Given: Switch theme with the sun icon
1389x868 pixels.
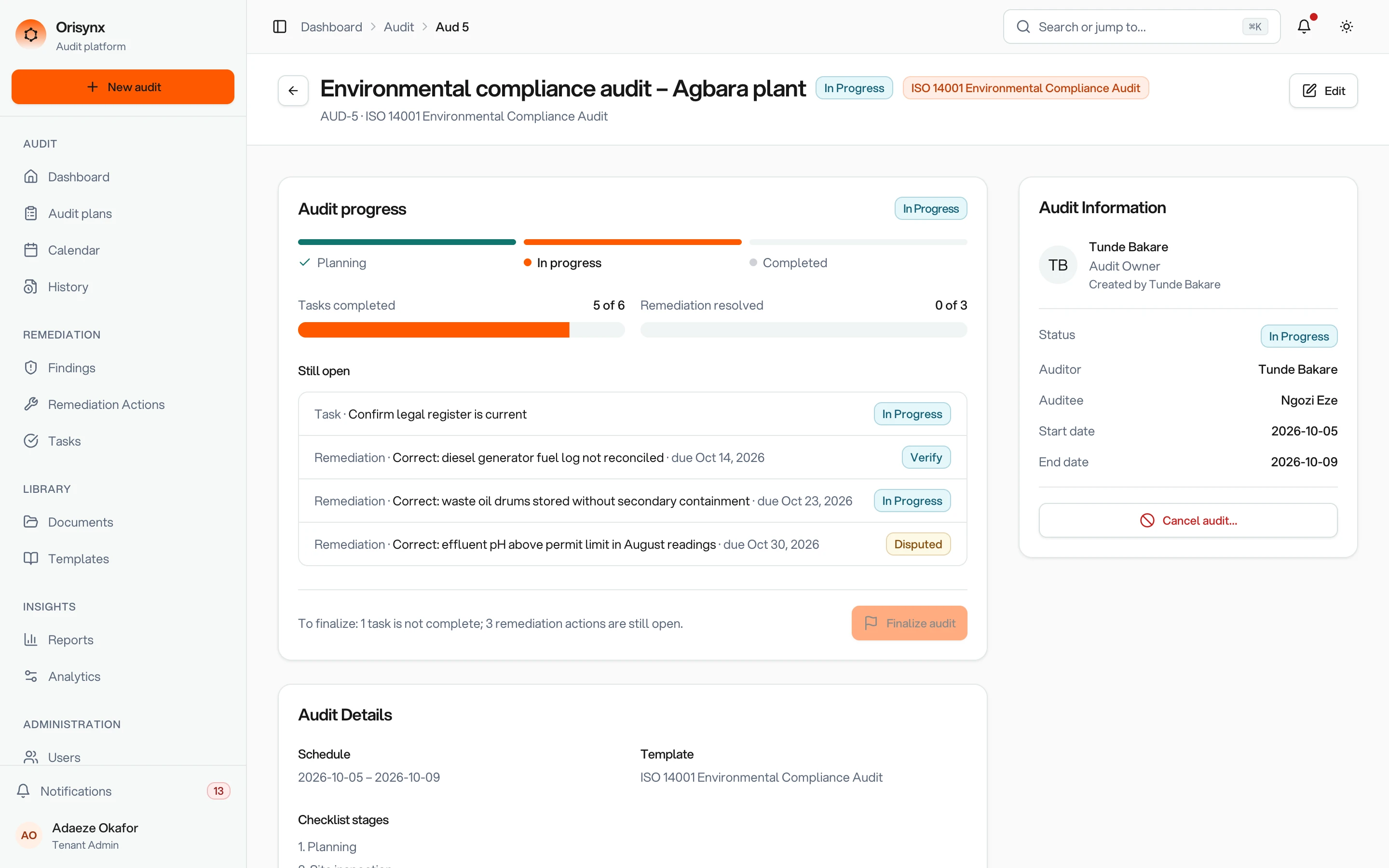Looking at the screenshot, I should 1347,27.
